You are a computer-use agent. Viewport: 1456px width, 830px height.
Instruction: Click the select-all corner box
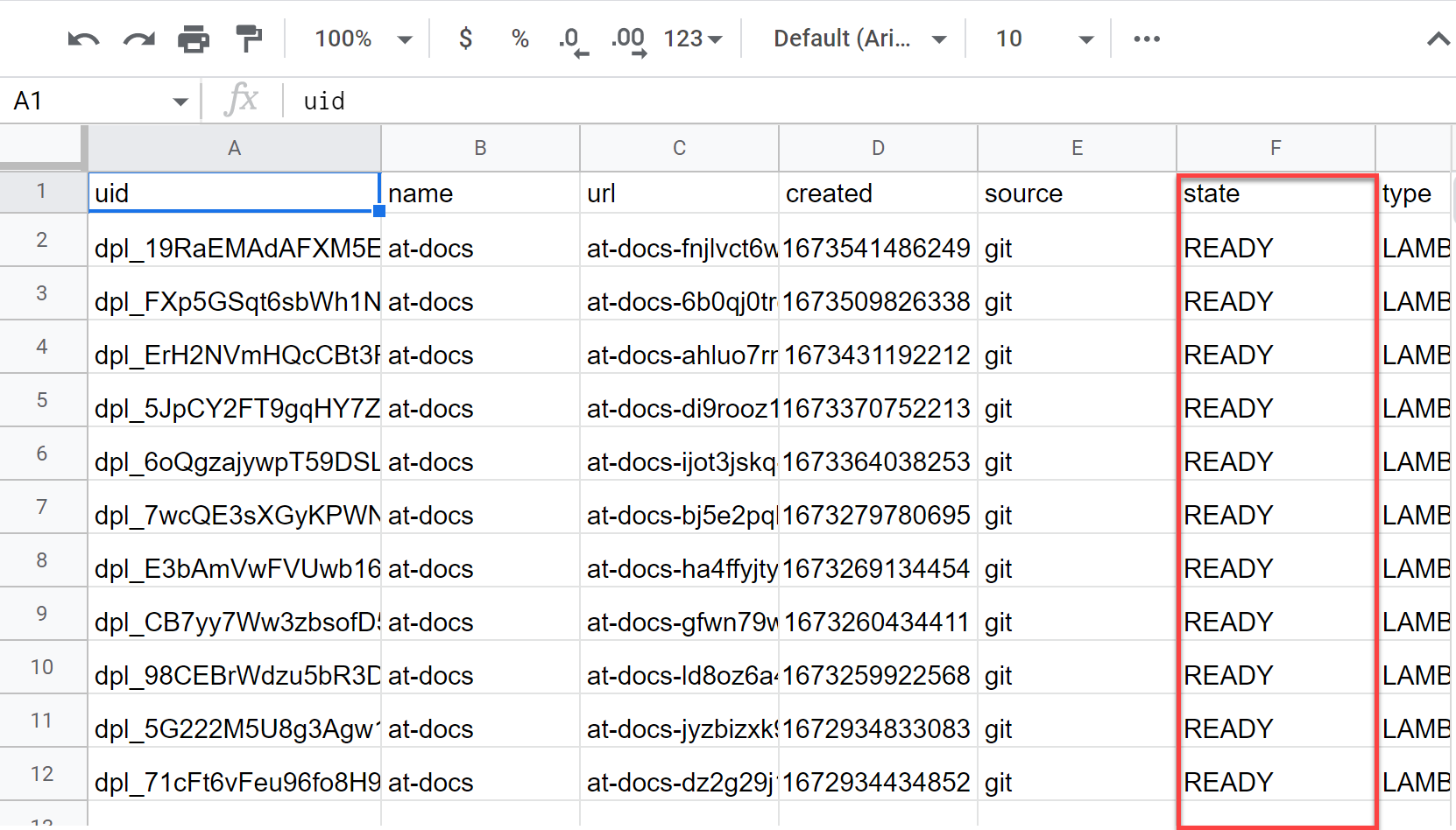tap(42, 147)
